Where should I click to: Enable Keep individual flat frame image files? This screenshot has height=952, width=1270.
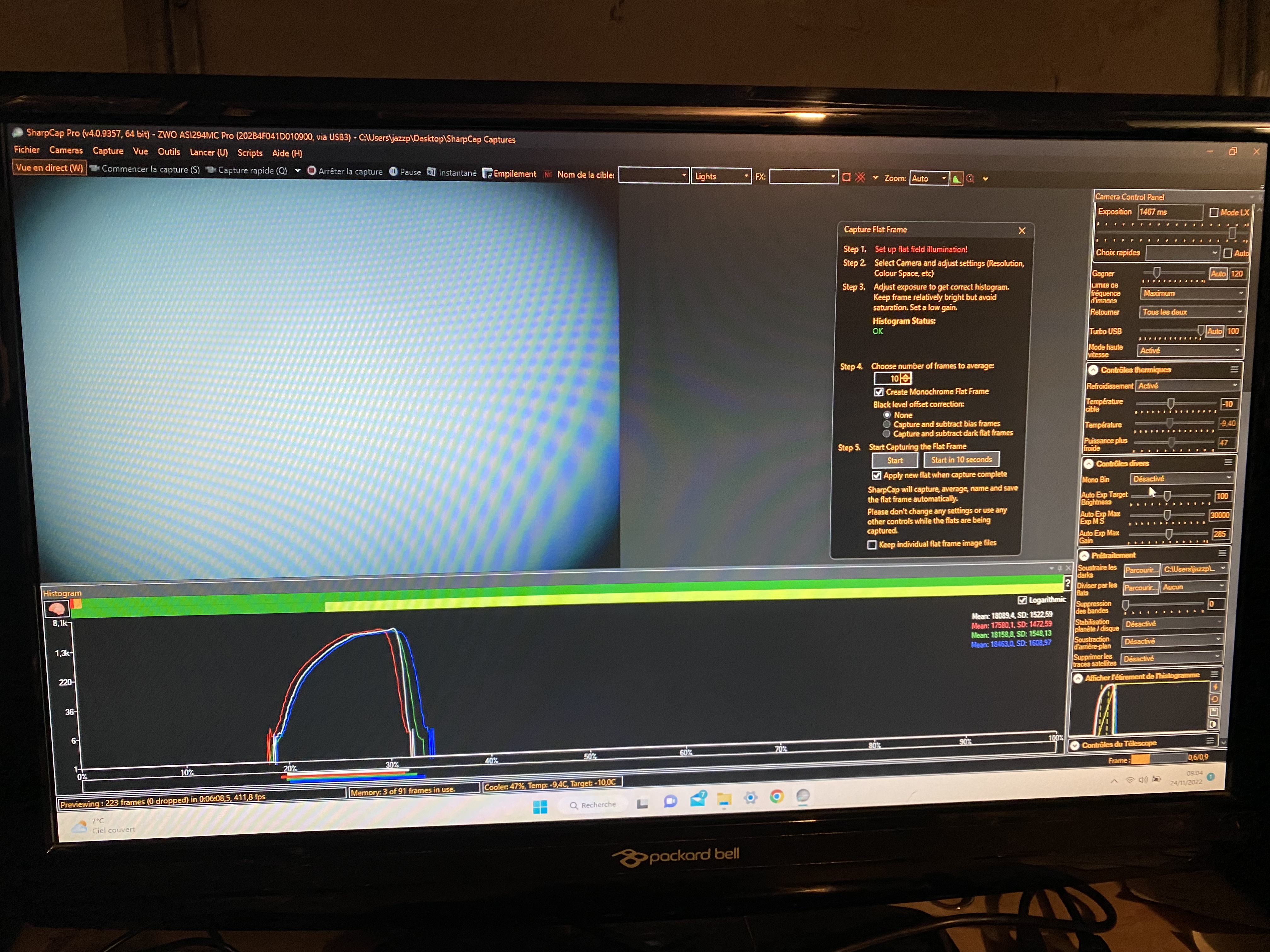tap(872, 545)
